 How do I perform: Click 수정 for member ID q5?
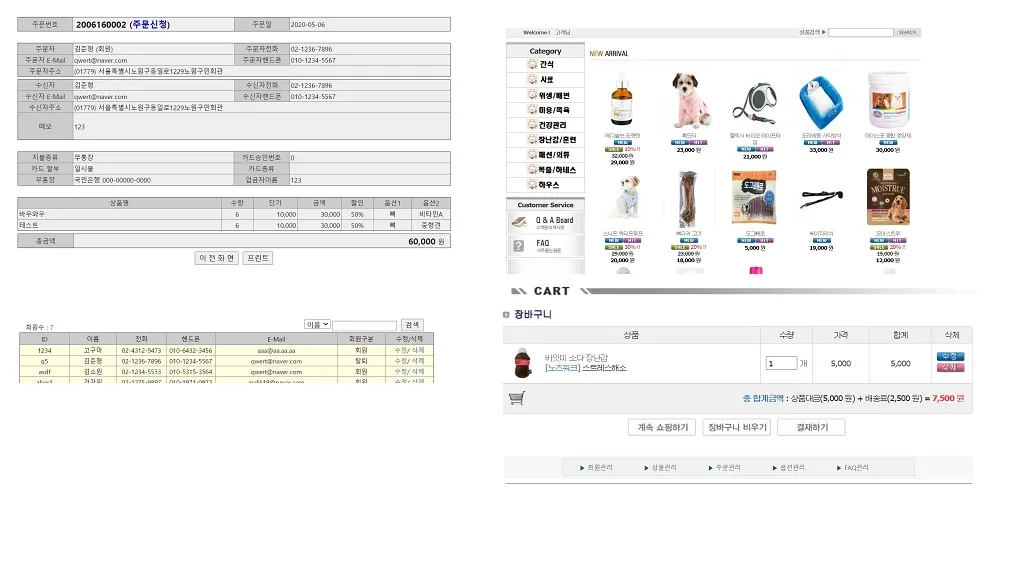pyautogui.click(x=401, y=361)
